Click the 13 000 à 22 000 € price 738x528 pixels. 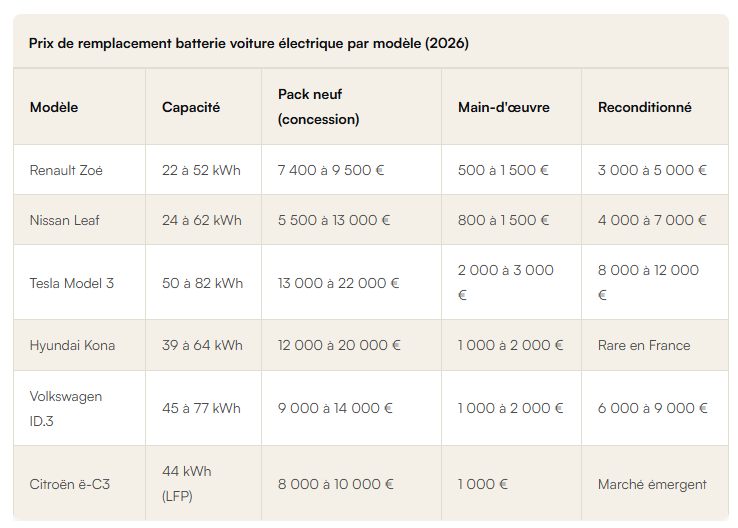(338, 283)
